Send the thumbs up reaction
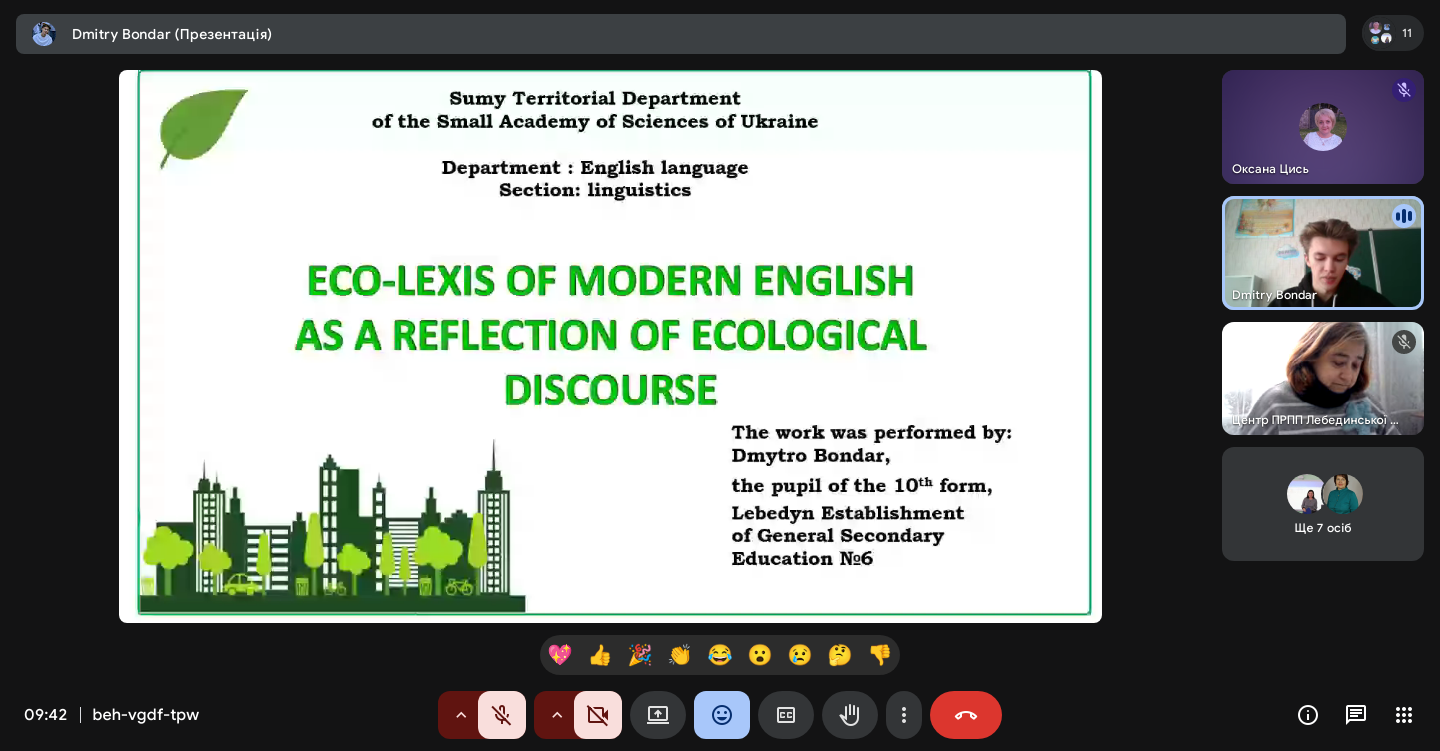1440x751 pixels. [x=600, y=655]
